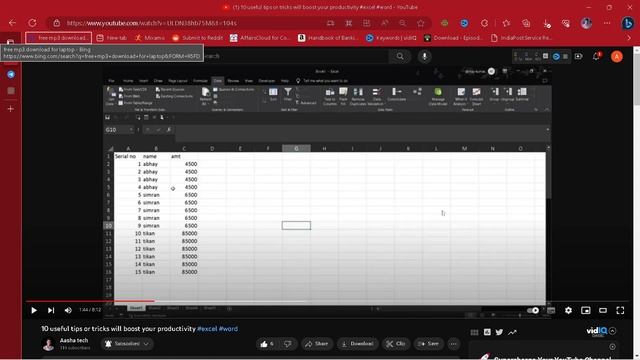Viewport: 640px width, 360px height.
Task: Click Excel's Text to Columns icon
Action: pos(329,97)
